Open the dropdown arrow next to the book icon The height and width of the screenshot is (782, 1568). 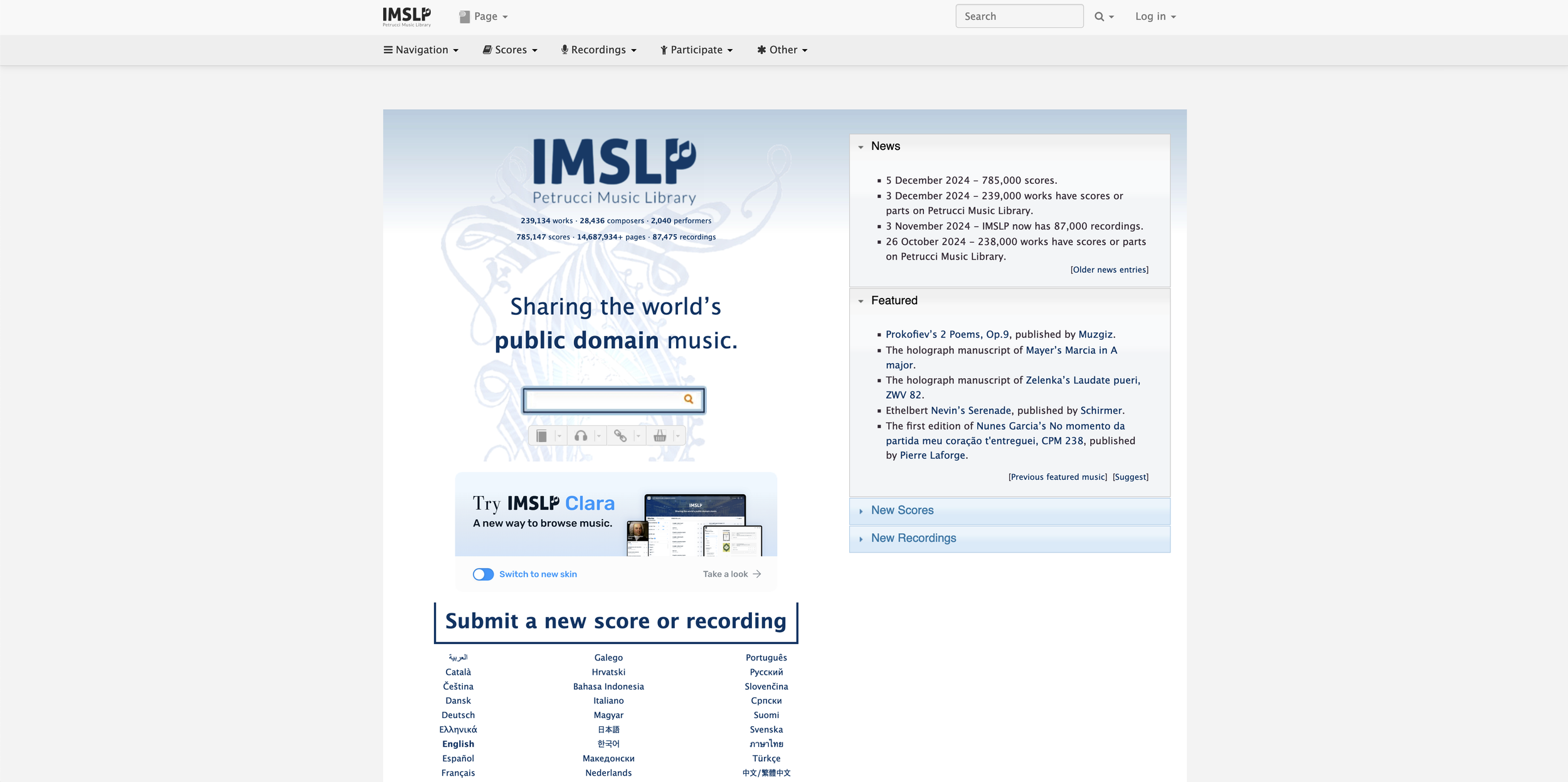[x=559, y=436]
